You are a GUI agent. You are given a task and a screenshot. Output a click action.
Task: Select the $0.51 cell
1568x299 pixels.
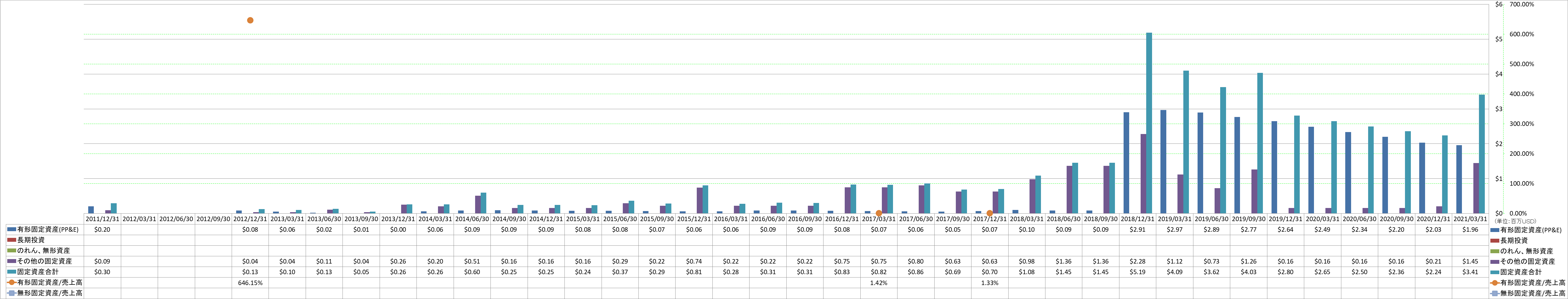tap(472, 261)
